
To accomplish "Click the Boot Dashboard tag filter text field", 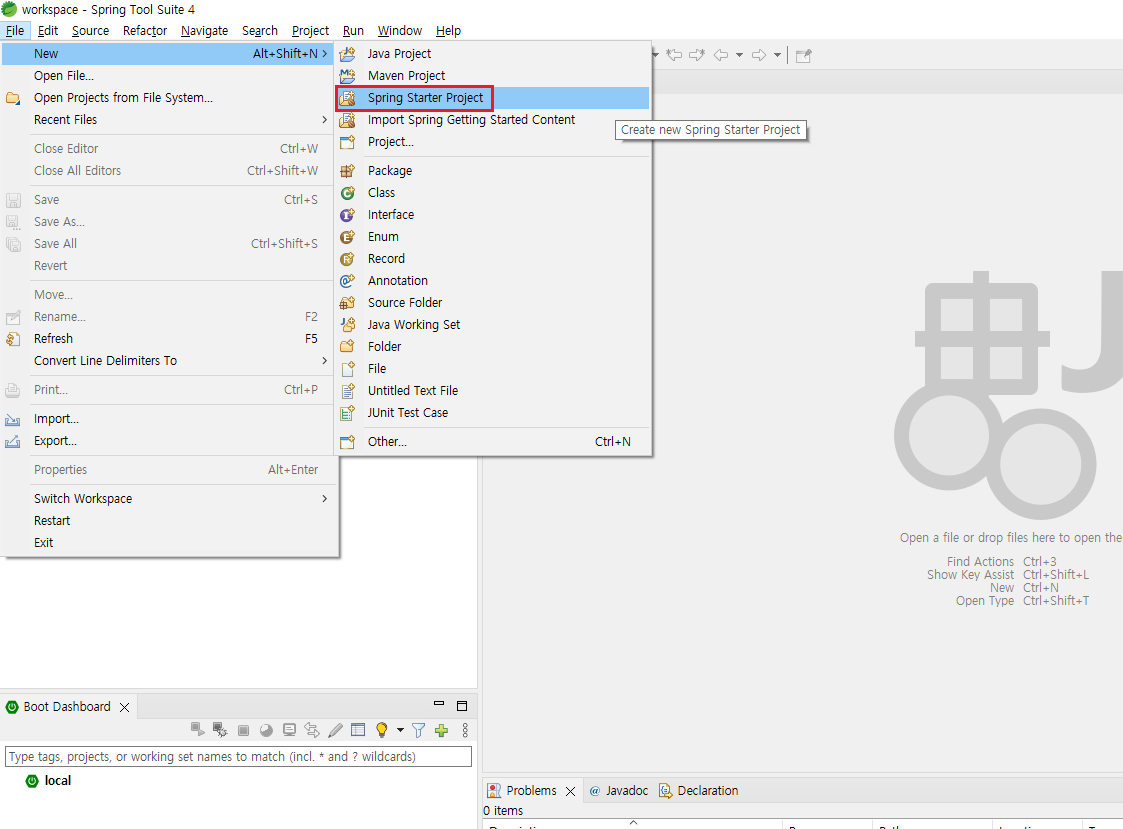I will pos(238,756).
